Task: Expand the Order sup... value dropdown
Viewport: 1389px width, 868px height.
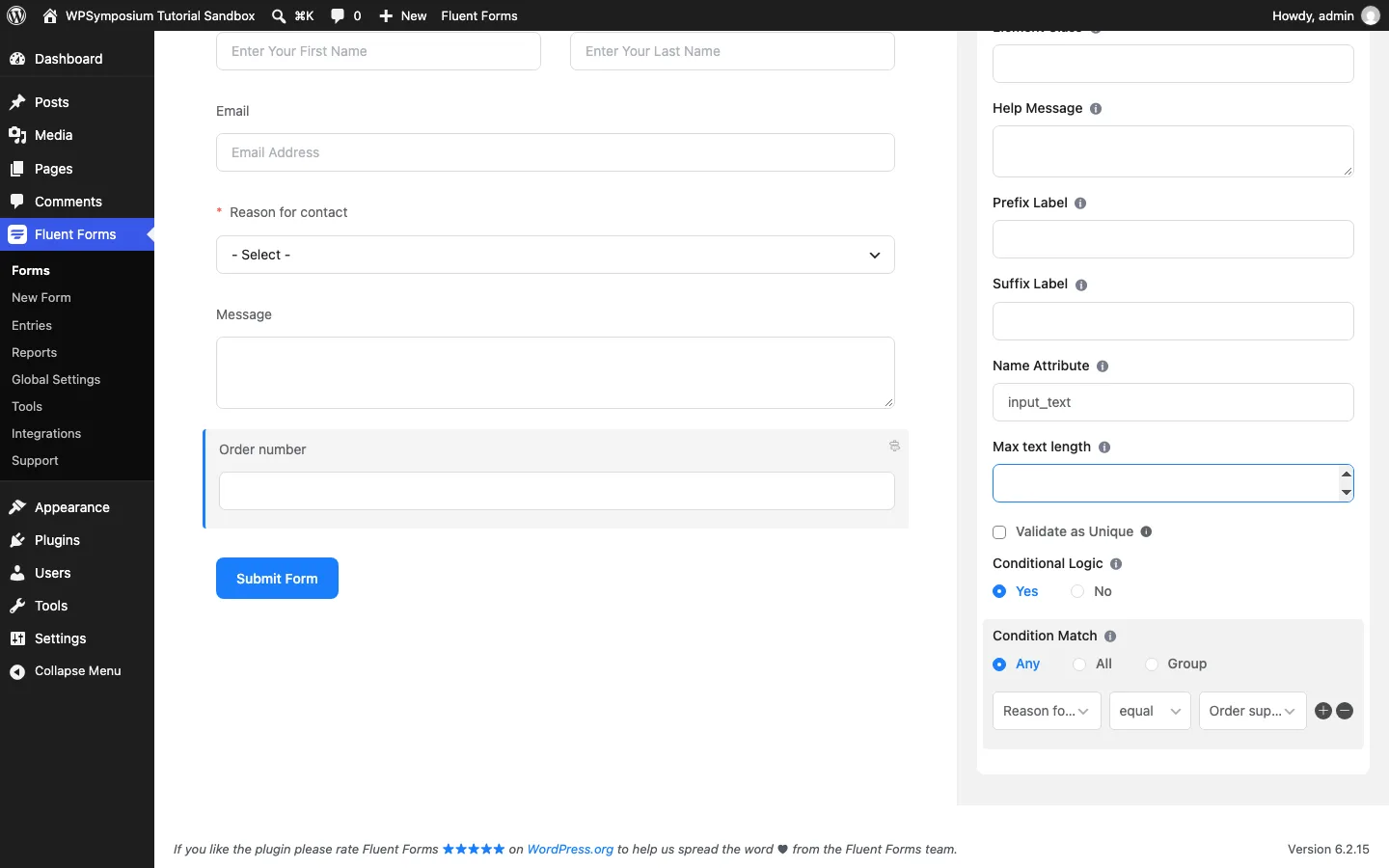Action: [1252, 711]
